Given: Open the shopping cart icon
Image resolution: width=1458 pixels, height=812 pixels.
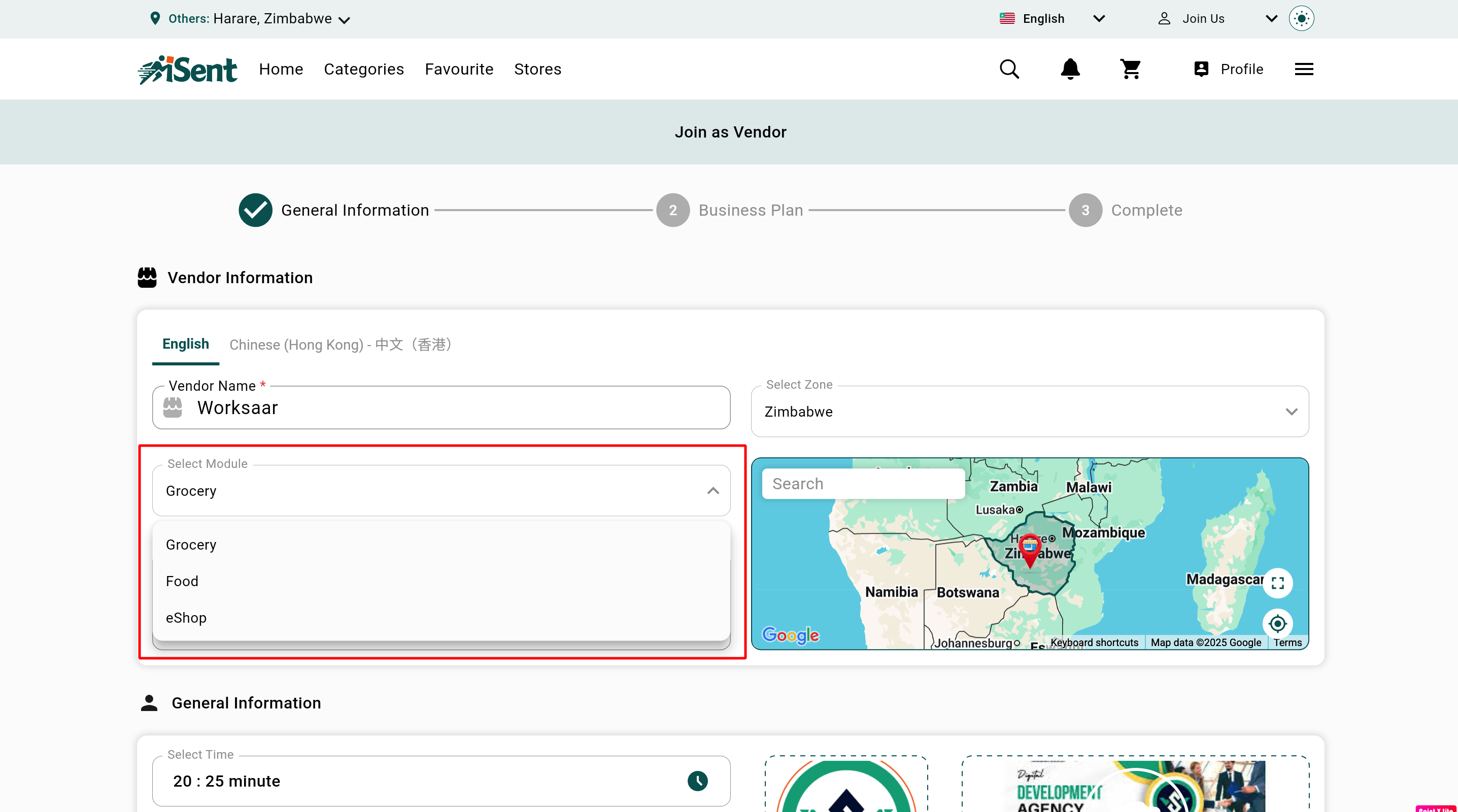Looking at the screenshot, I should click(x=1130, y=69).
